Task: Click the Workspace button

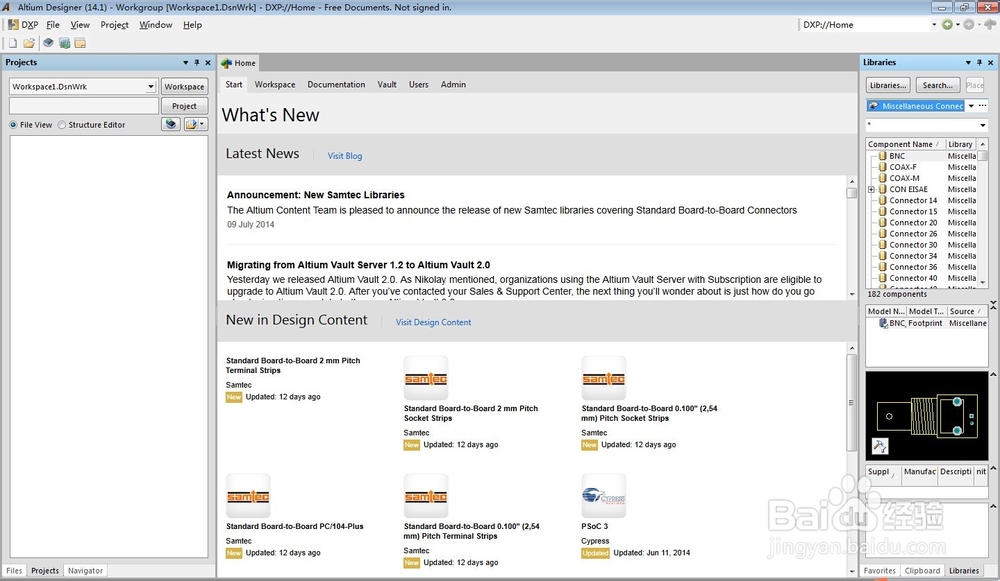Action: [184, 87]
